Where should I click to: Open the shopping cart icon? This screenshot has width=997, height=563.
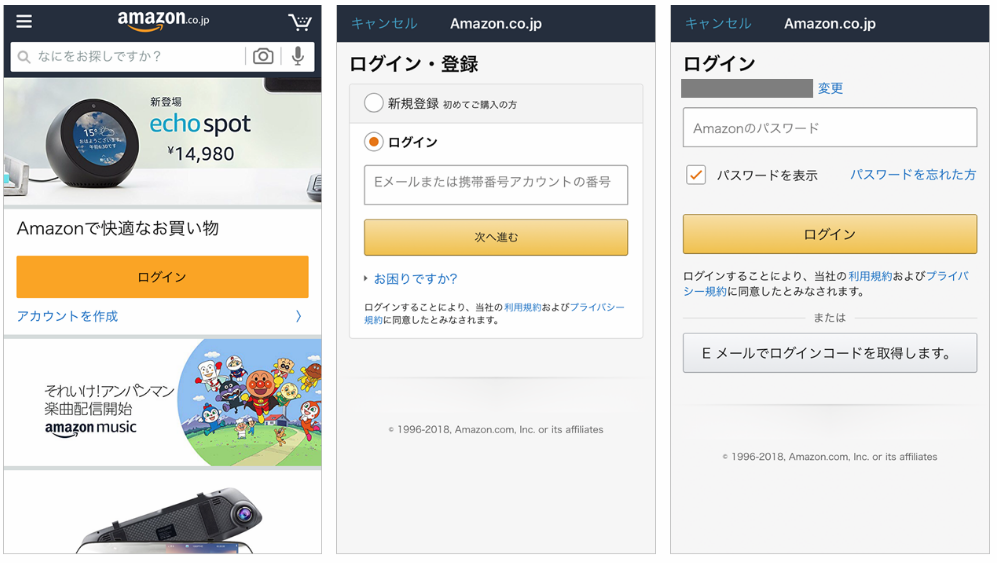(x=299, y=22)
